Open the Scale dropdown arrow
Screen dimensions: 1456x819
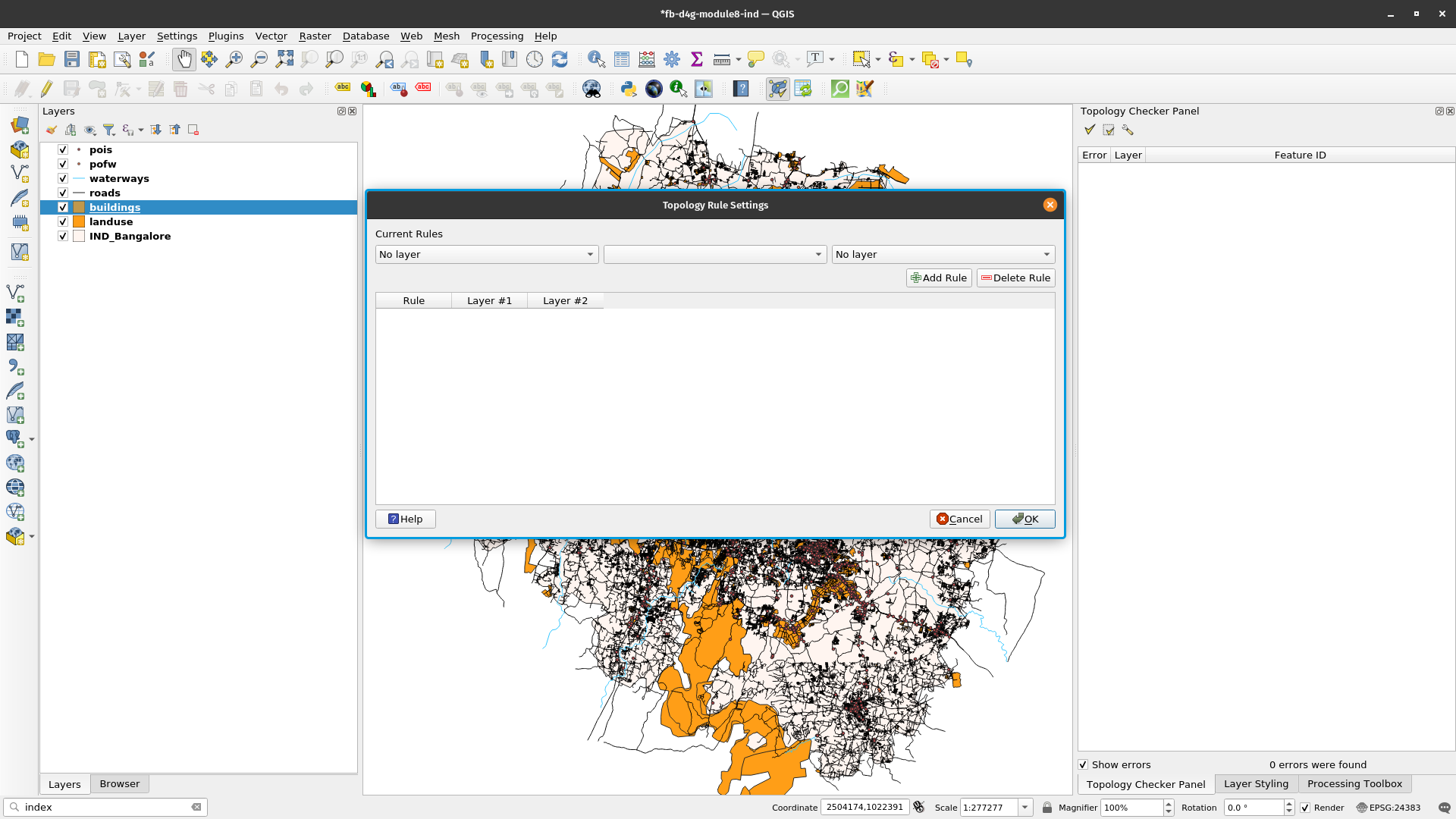click(1025, 808)
